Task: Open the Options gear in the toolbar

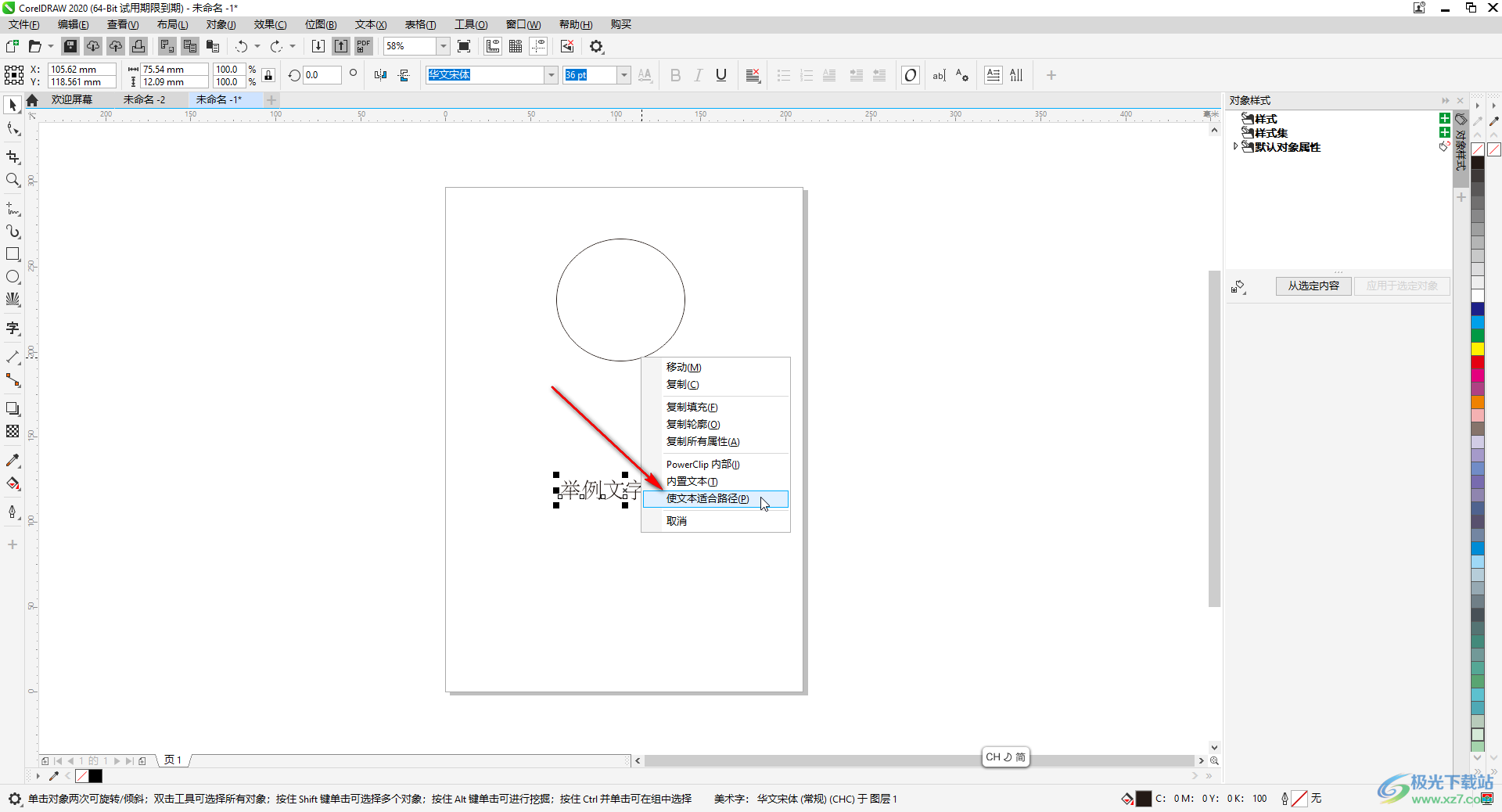Action: [597, 46]
